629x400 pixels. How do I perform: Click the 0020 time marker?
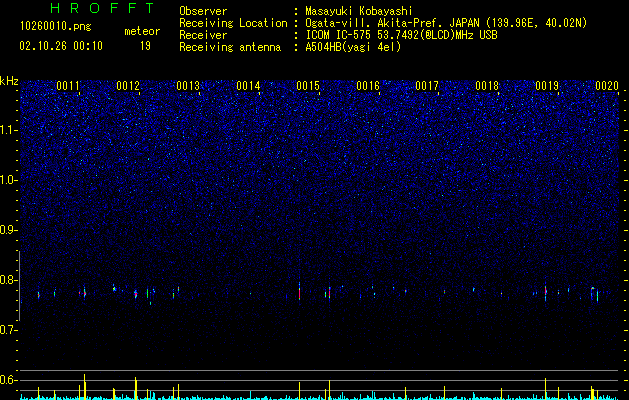click(x=607, y=86)
